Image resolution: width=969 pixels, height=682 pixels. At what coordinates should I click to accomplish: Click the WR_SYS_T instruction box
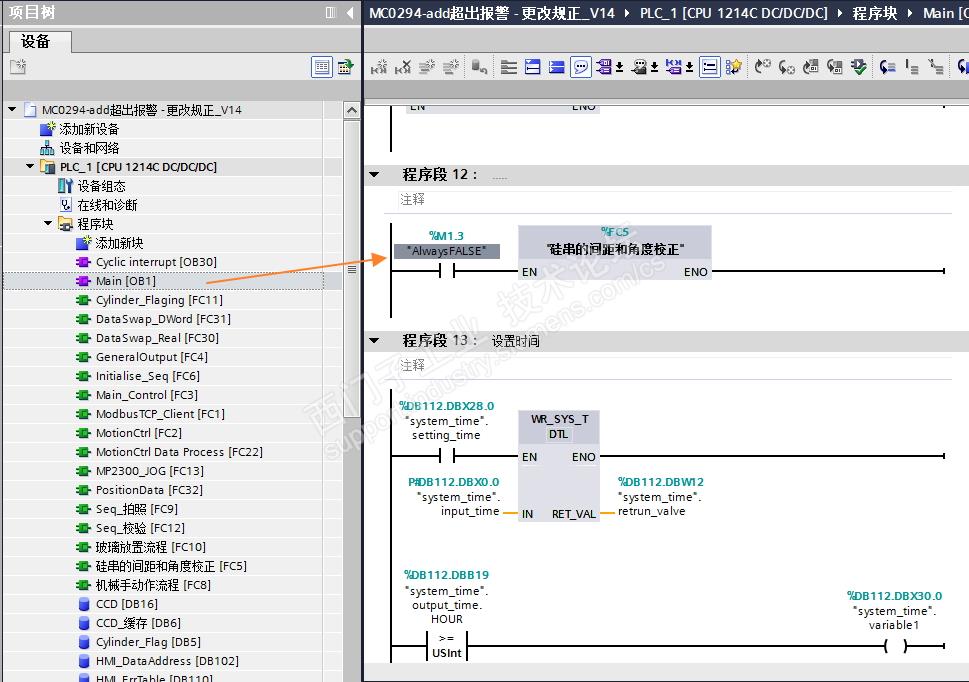point(559,467)
